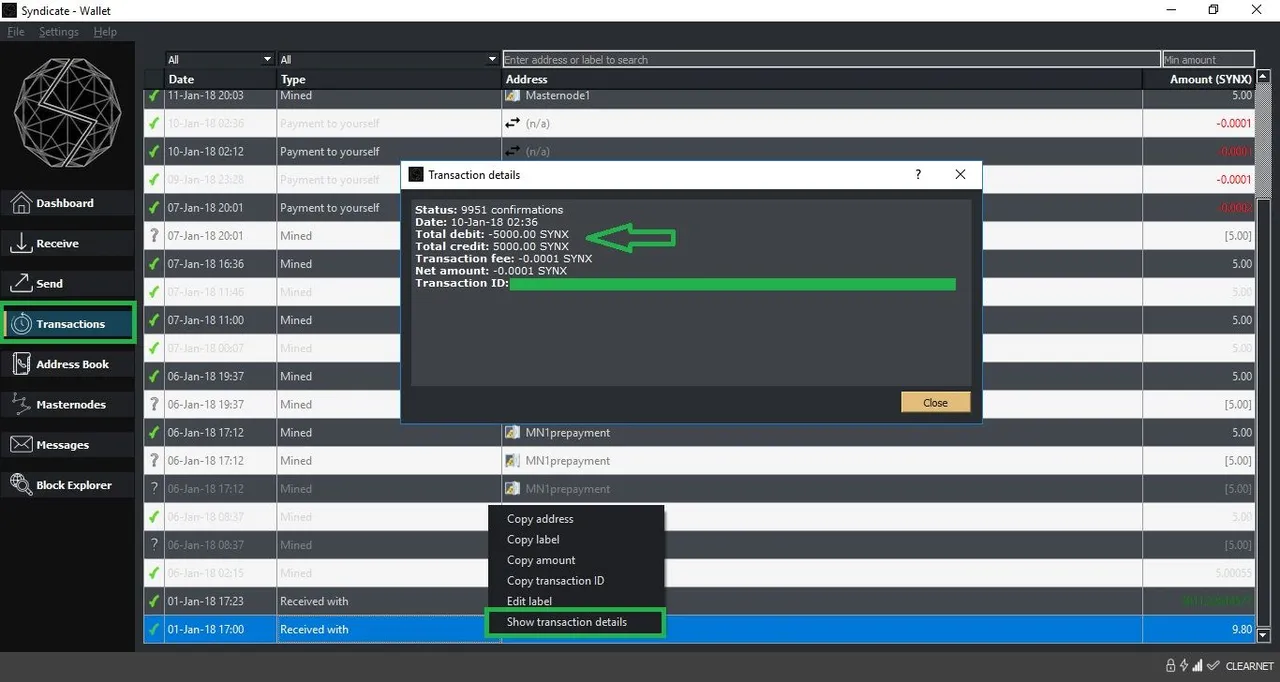Click 'Total credit: 5000.00 SYNX' line

(492, 246)
